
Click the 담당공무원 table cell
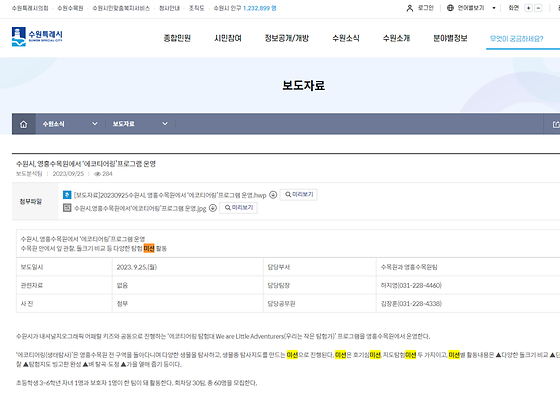coord(320,304)
